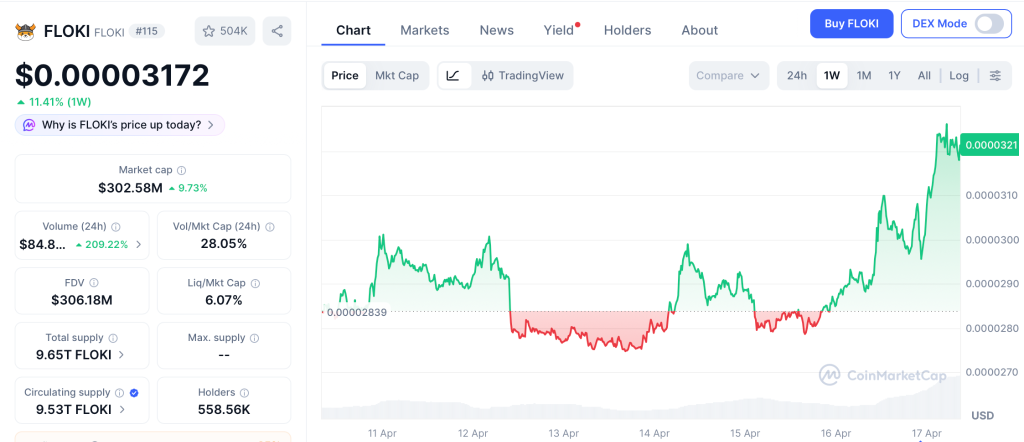Screen dimensions: 1024x442
Task: Open the TradingView chart option
Action: click(522, 76)
